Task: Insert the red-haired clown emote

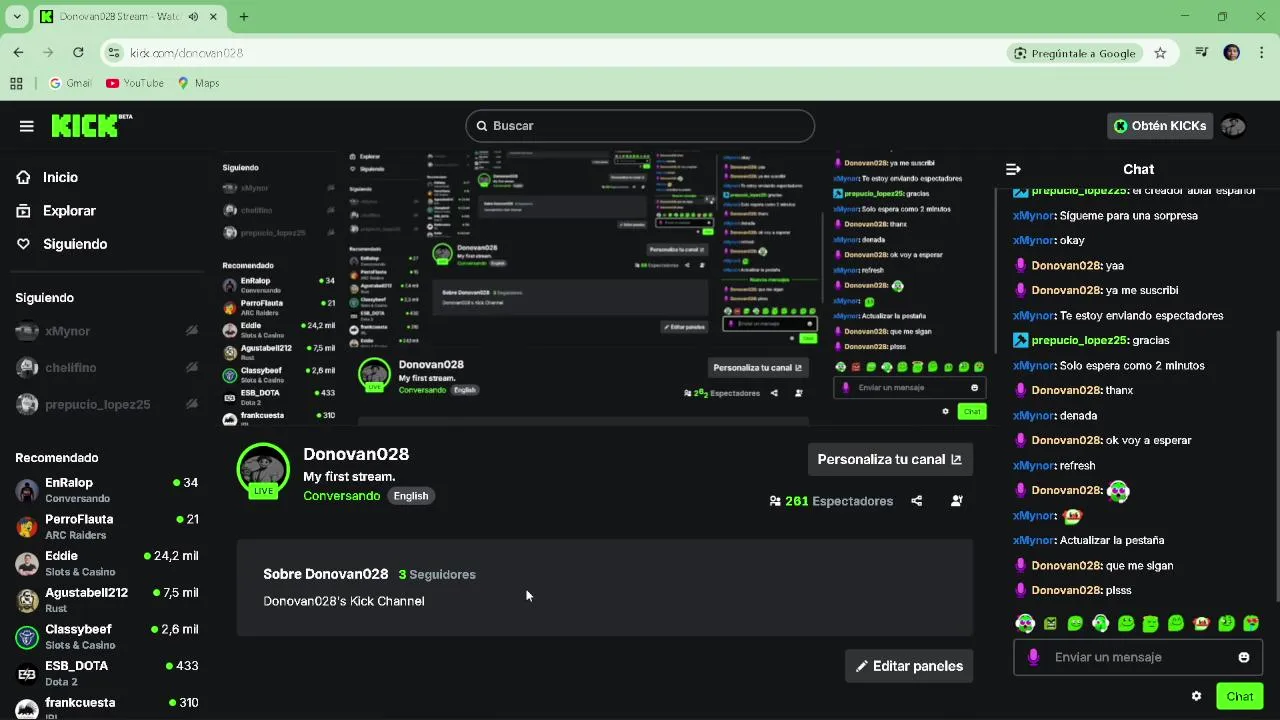Action: click(1201, 623)
